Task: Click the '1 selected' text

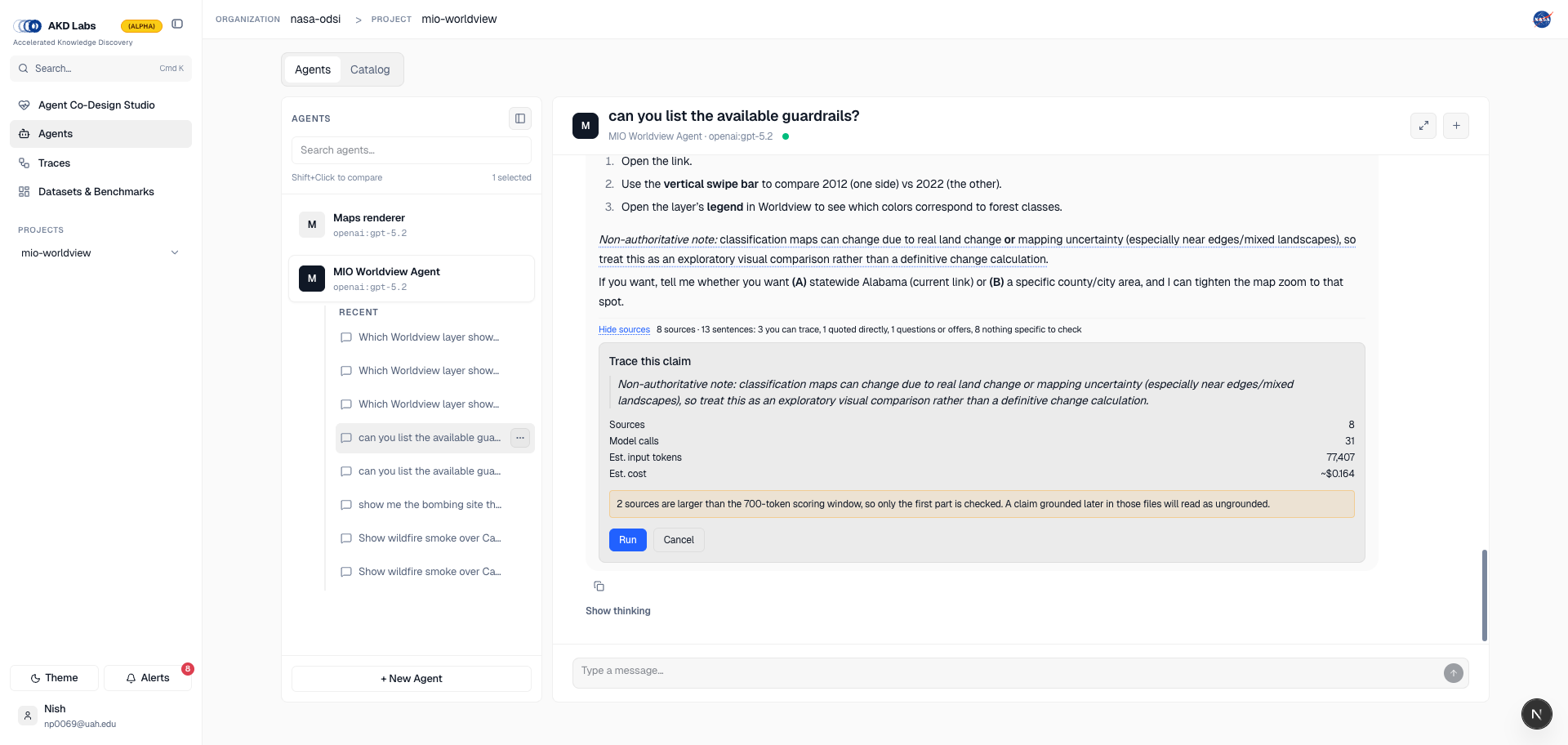Action: tap(512, 177)
